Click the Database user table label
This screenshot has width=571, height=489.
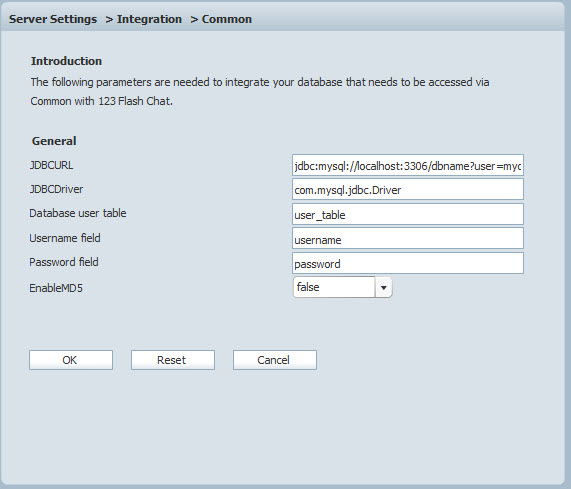point(78,213)
